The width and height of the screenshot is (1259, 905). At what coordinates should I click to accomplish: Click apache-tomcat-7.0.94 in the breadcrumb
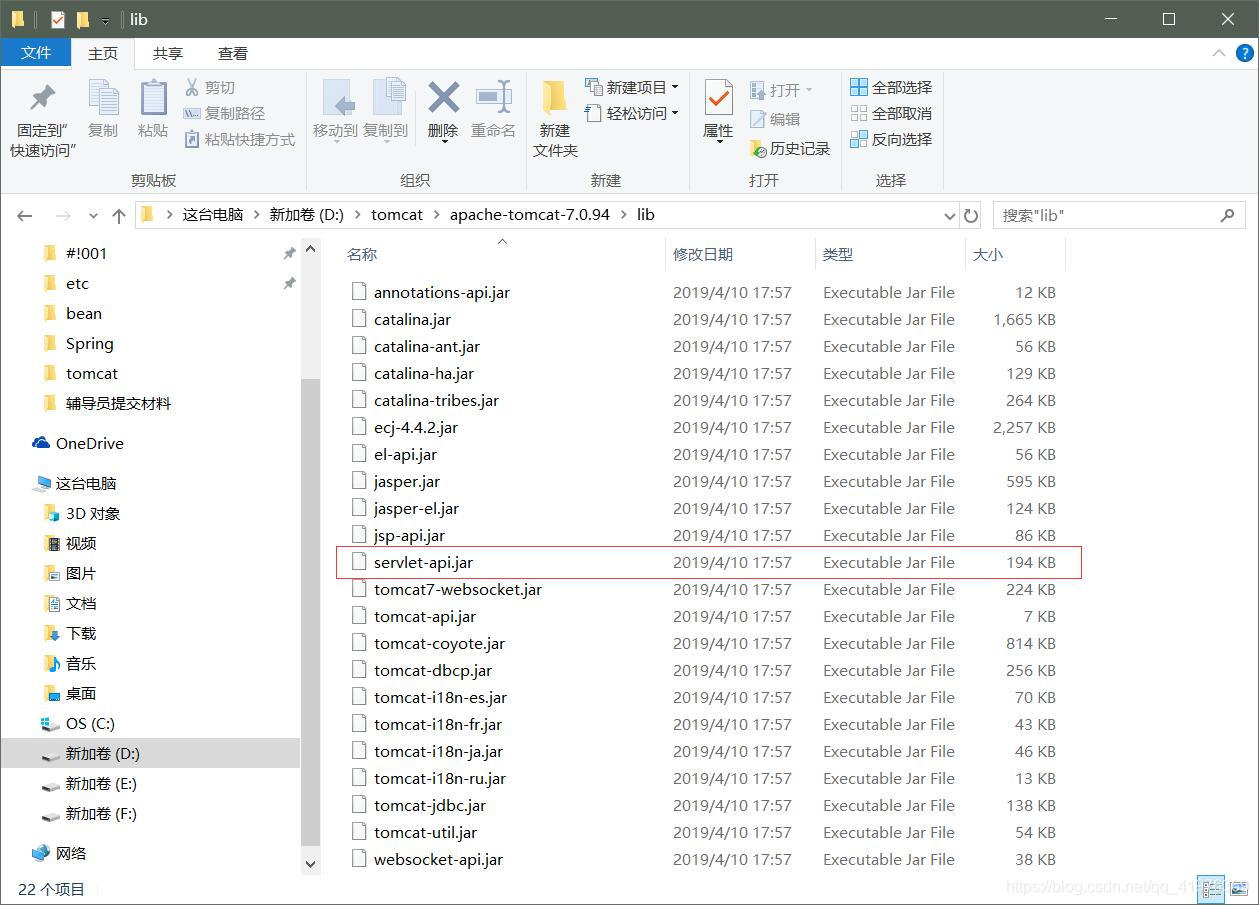tap(529, 215)
